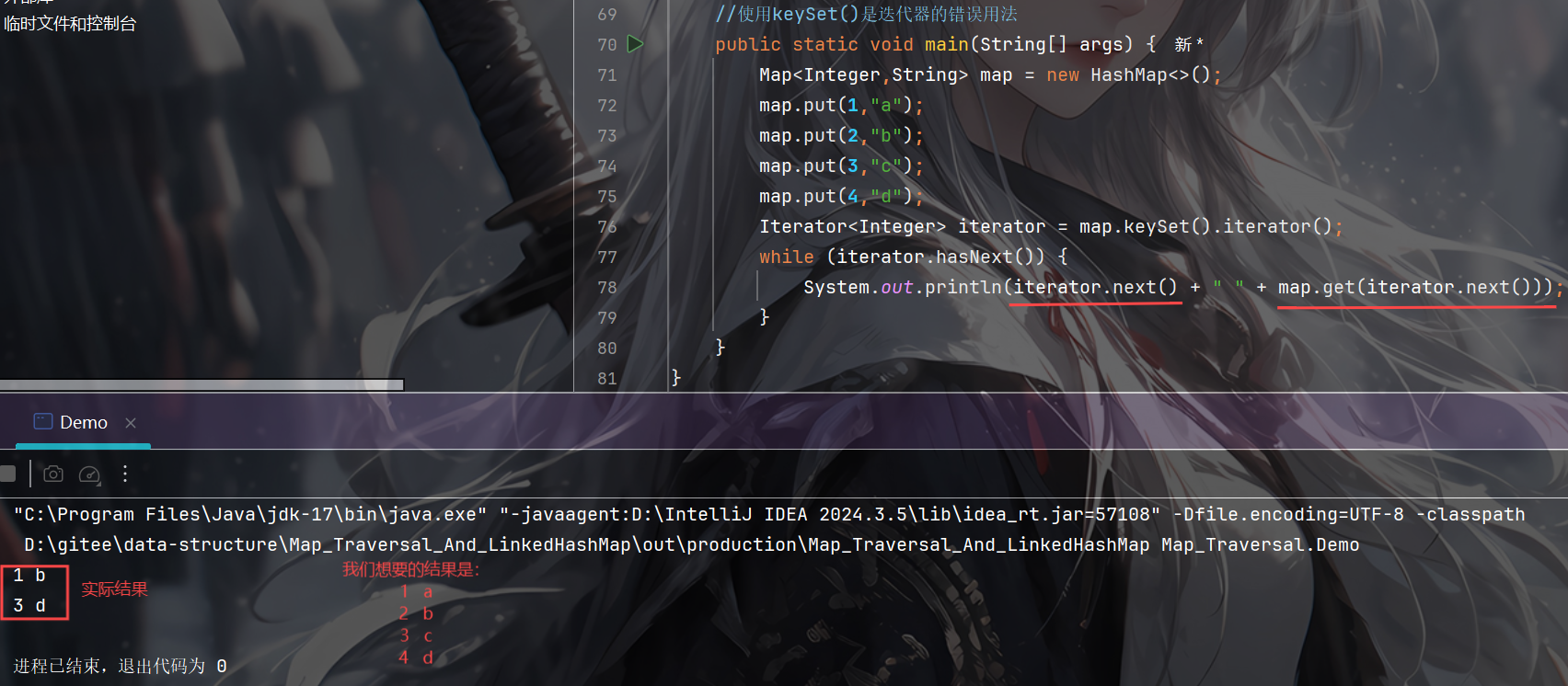
Task: Click the line map.put(2,"b");
Action: [841, 135]
